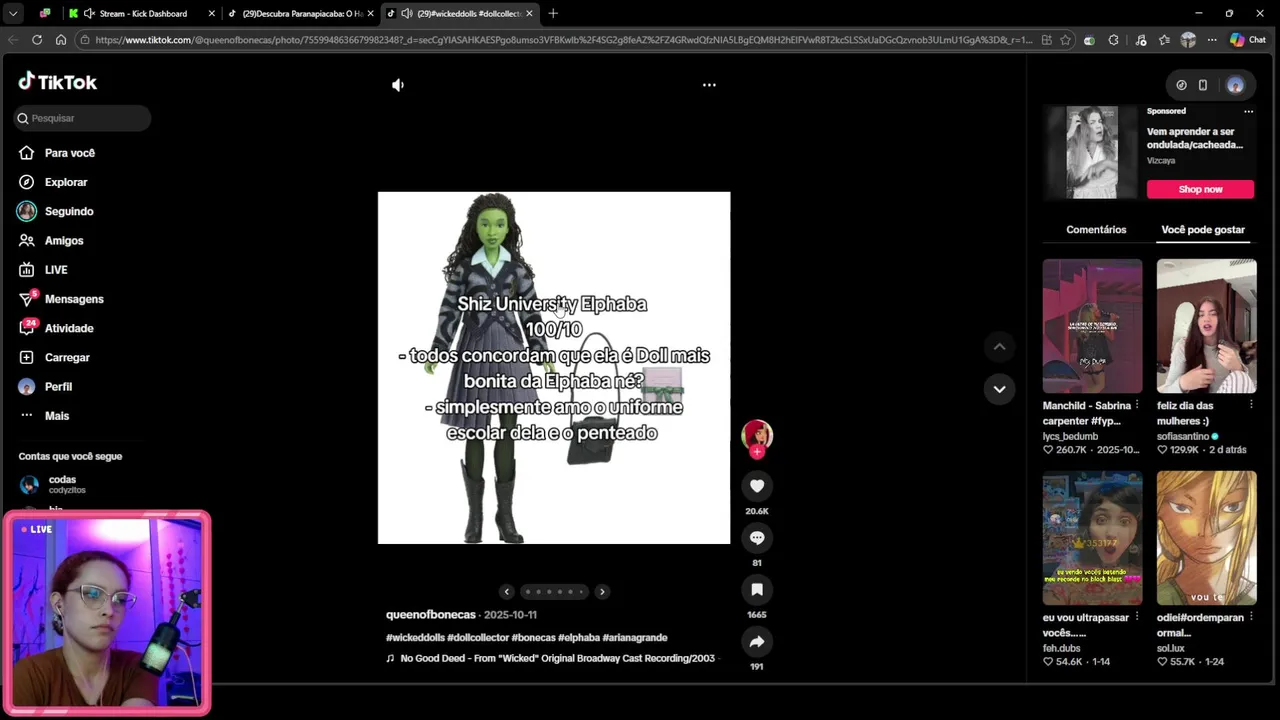Switch to Stream - Kick Dashboard tab
Viewport: 1280px width, 720px height.
(140, 14)
